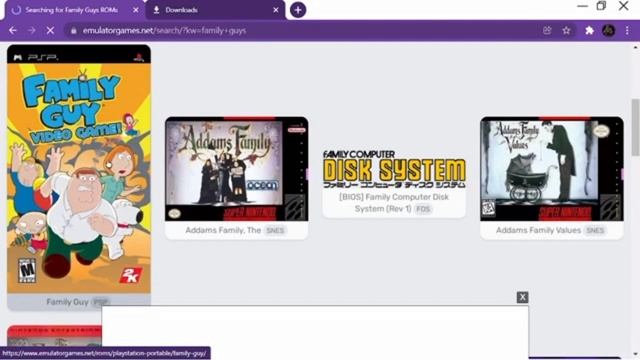Click the vertical page scrollbar thumb
This screenshot has height=360, width=640.
[635, 127]
